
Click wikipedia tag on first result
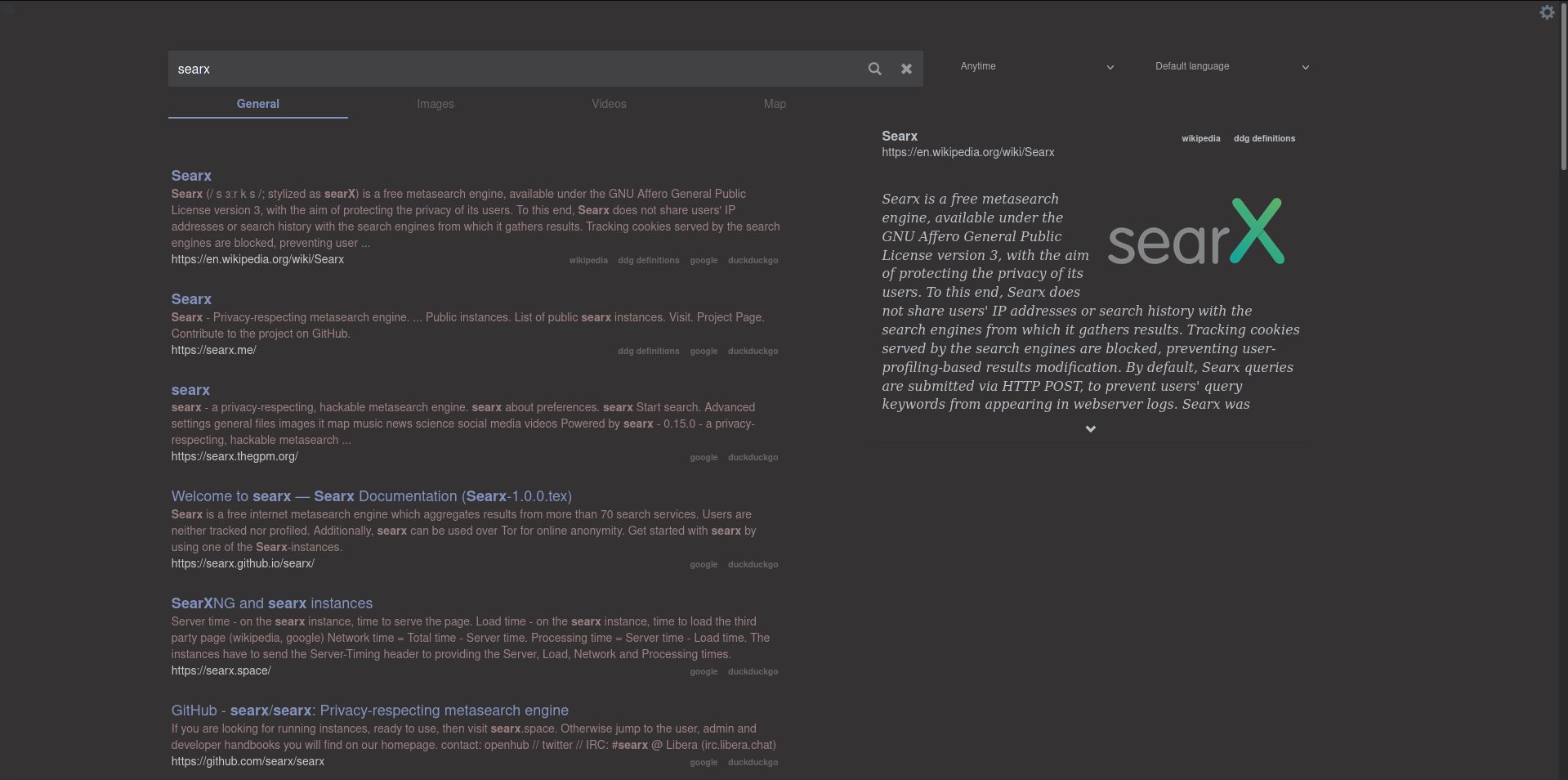(588, 260)
